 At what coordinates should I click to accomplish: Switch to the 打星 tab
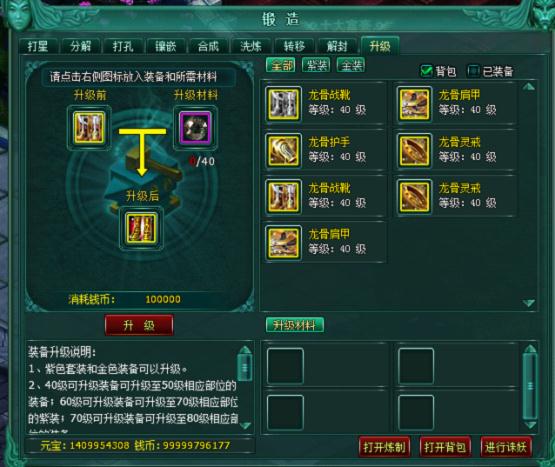pos(38,46)
